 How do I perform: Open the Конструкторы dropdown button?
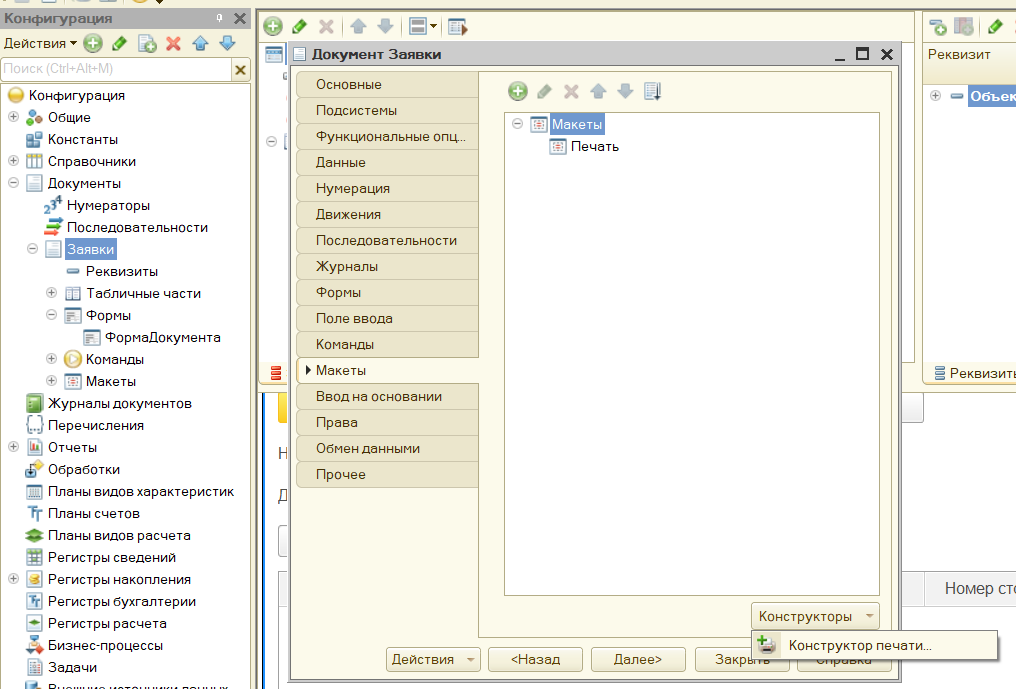(x=814, y=617)
